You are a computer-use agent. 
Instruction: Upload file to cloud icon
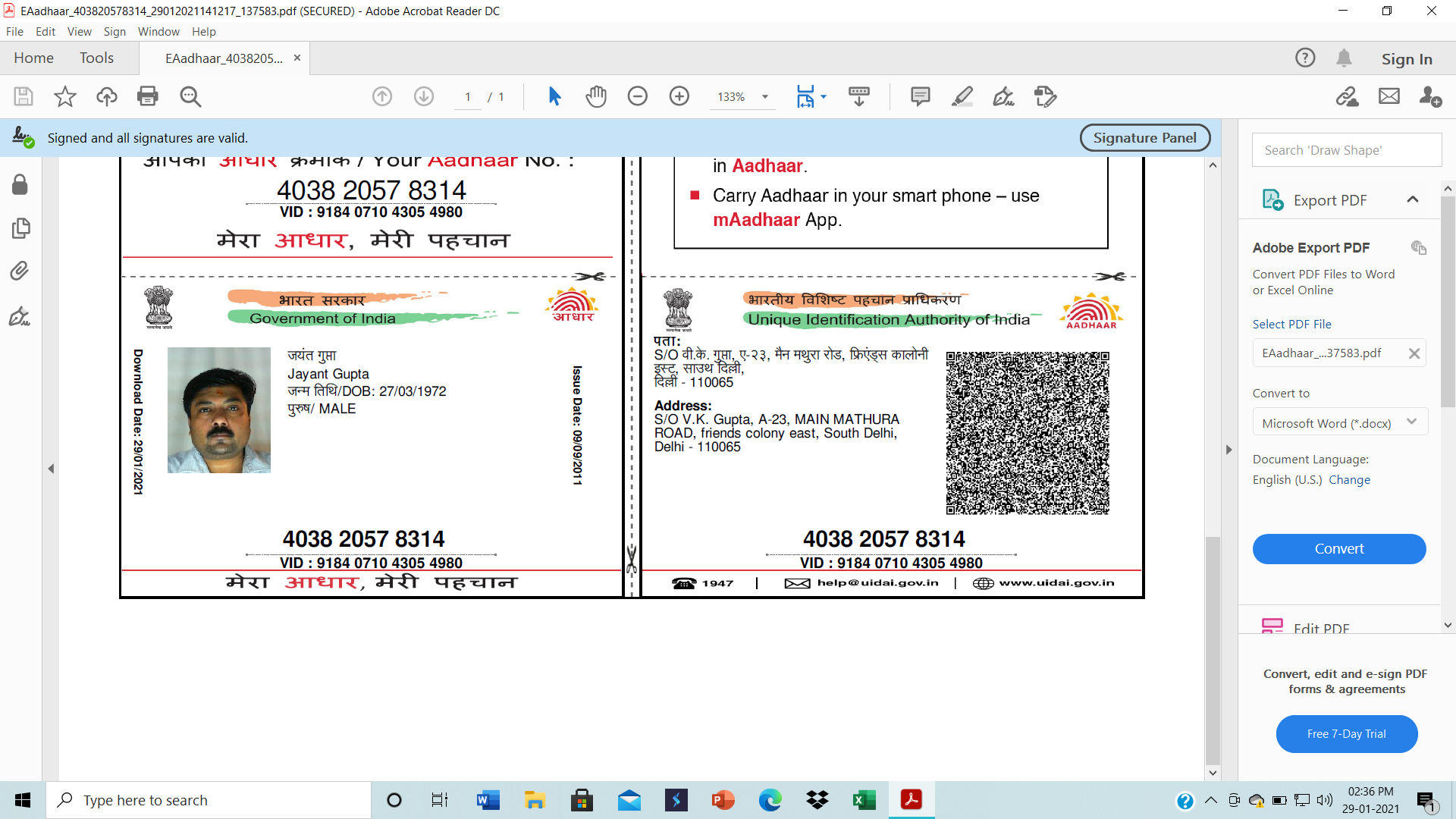click(107, 96)
